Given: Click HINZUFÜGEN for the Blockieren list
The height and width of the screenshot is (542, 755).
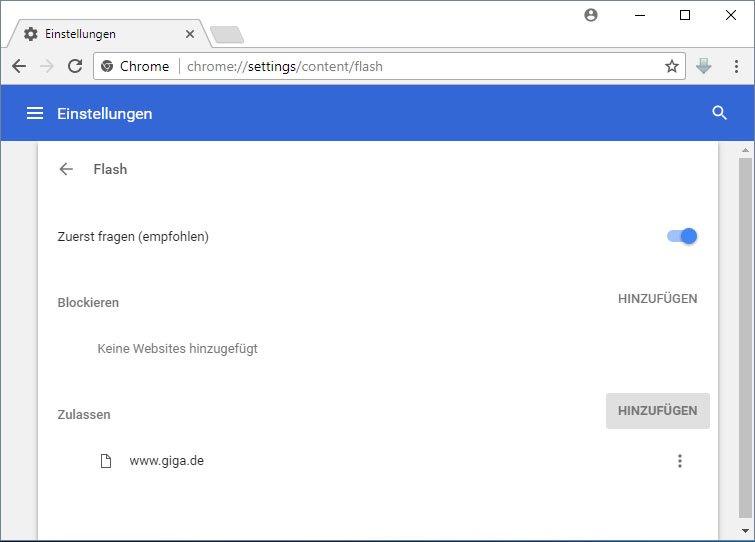Looking at the screenshot, I should [x=657, y=299].
